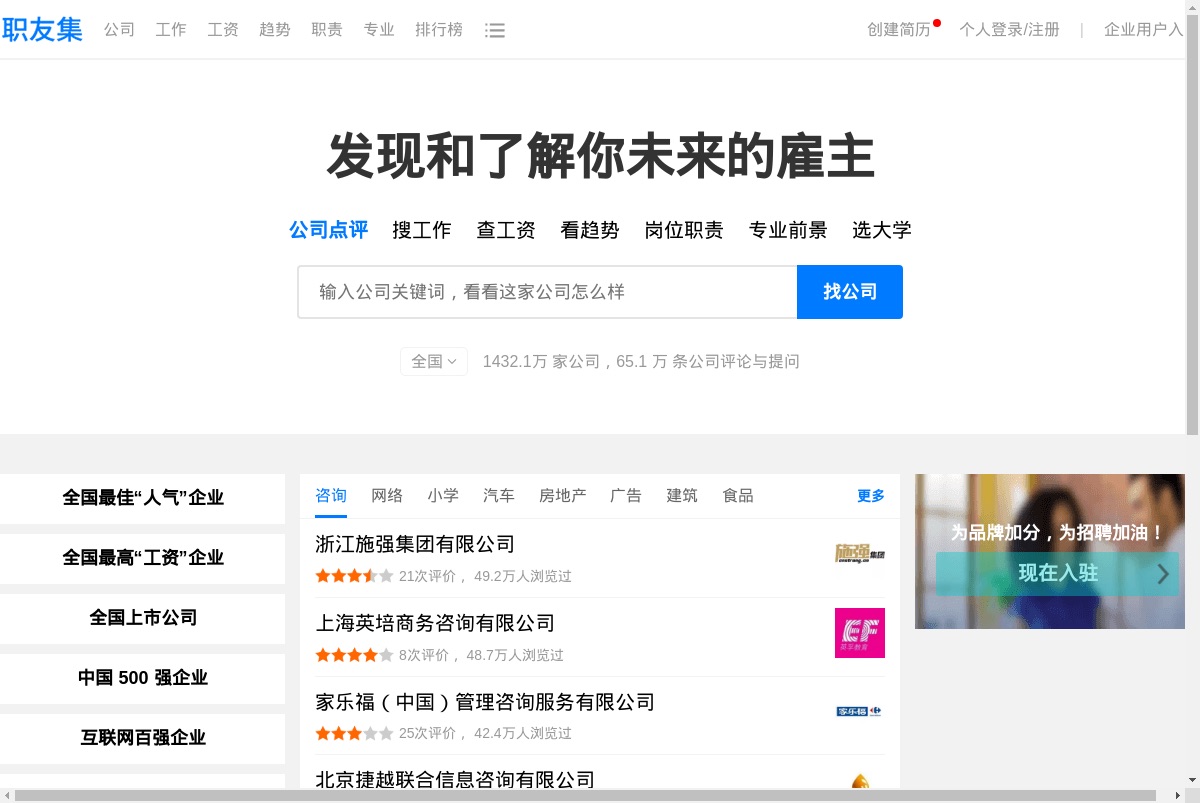Click star rating of 家乐福（中国）管理咨询服务有限公司
The height and width of the screenshot is (803, 1200).
pos(354,733)
